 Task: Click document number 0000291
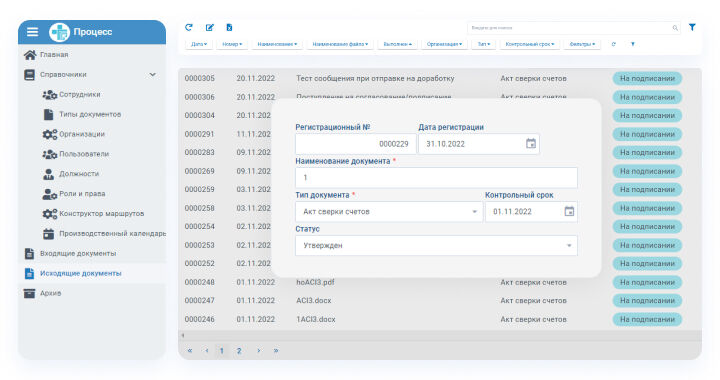coord(199,134)
